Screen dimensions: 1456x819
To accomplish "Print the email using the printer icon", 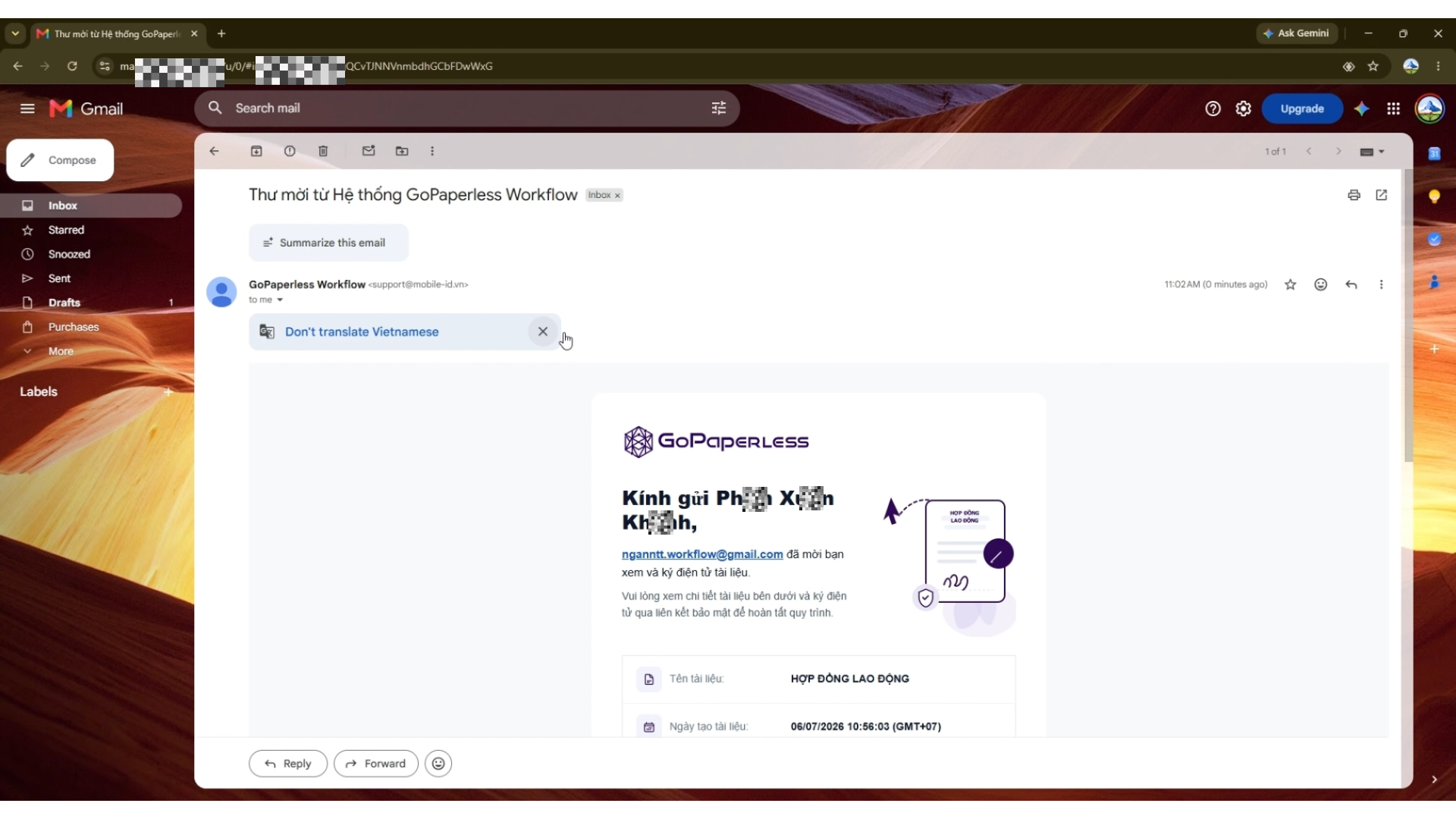I will coord(1354,195).
